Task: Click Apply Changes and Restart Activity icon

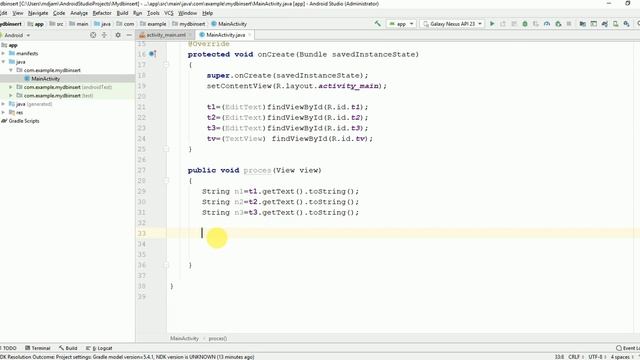Action: click(503, 24)
